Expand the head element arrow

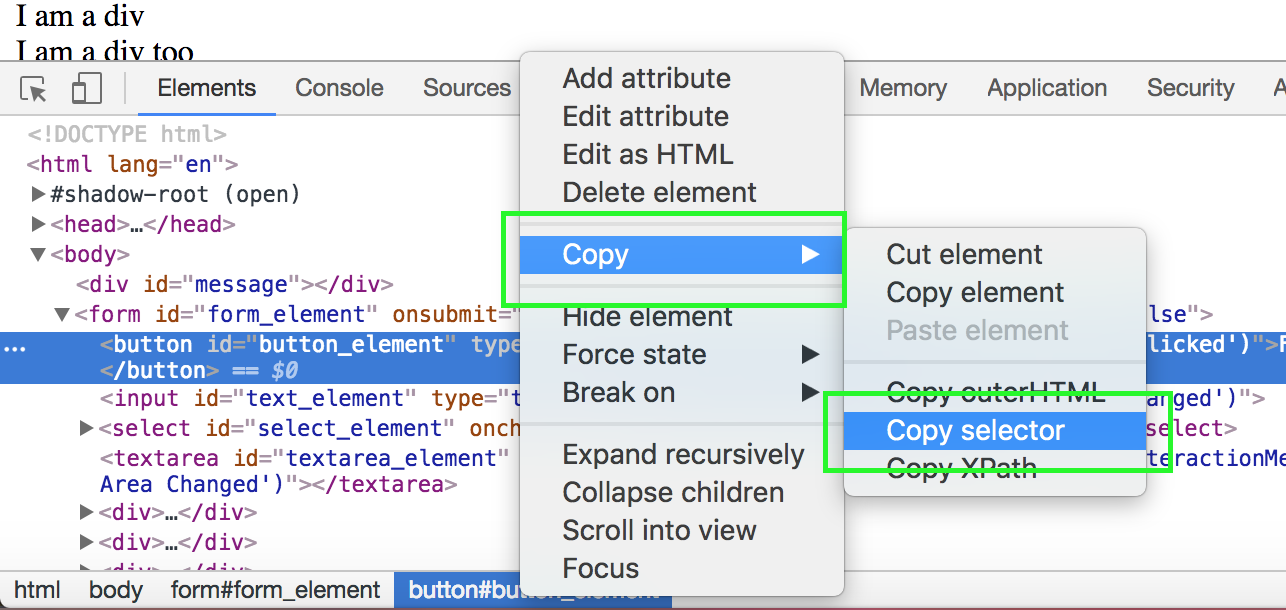click(38, 225)
